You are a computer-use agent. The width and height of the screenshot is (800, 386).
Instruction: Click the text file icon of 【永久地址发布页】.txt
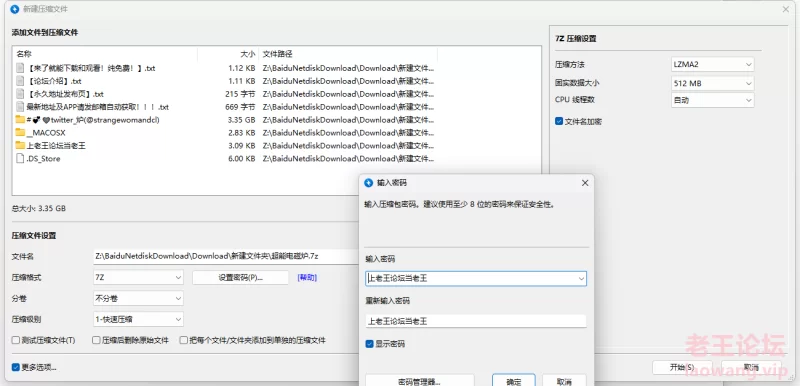tap(20, 94)
